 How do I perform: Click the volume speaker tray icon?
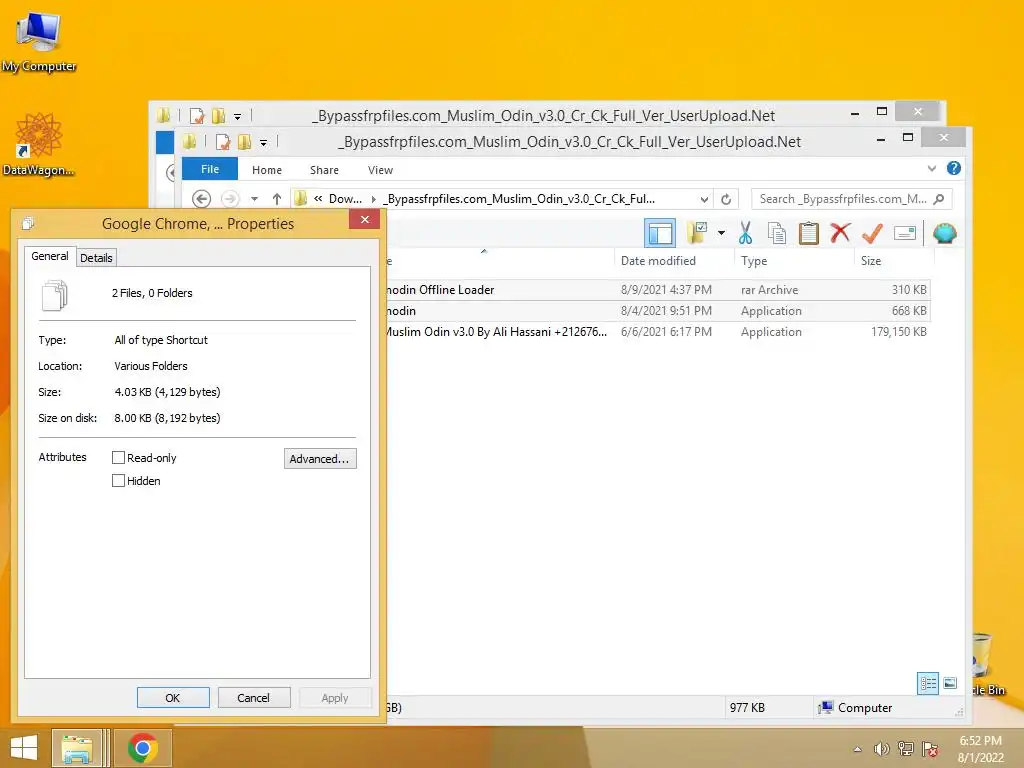click(882, 749)
